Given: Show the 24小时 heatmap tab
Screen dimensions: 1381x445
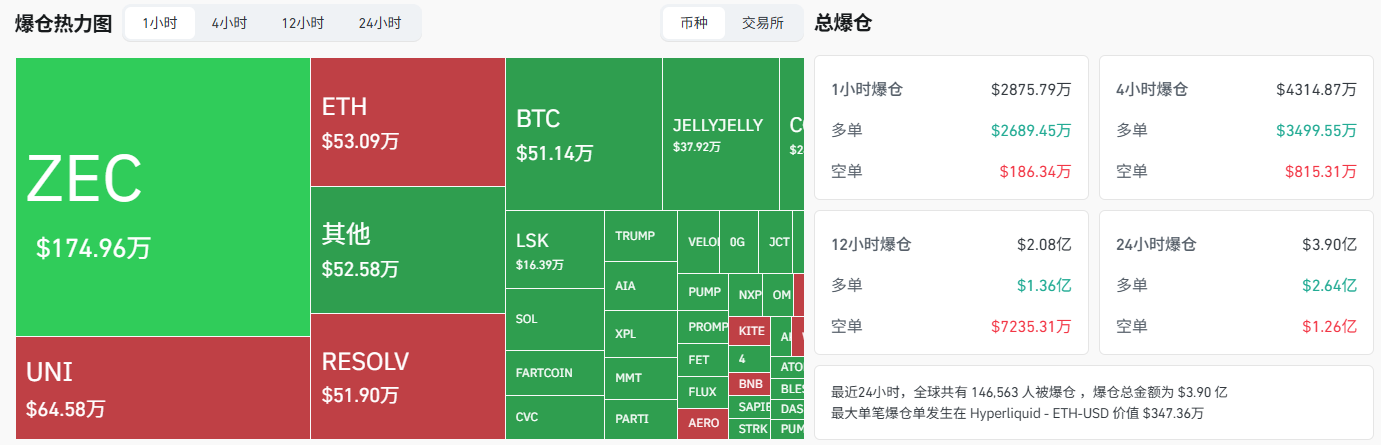Looking at the screenshot, I should 380,23.
